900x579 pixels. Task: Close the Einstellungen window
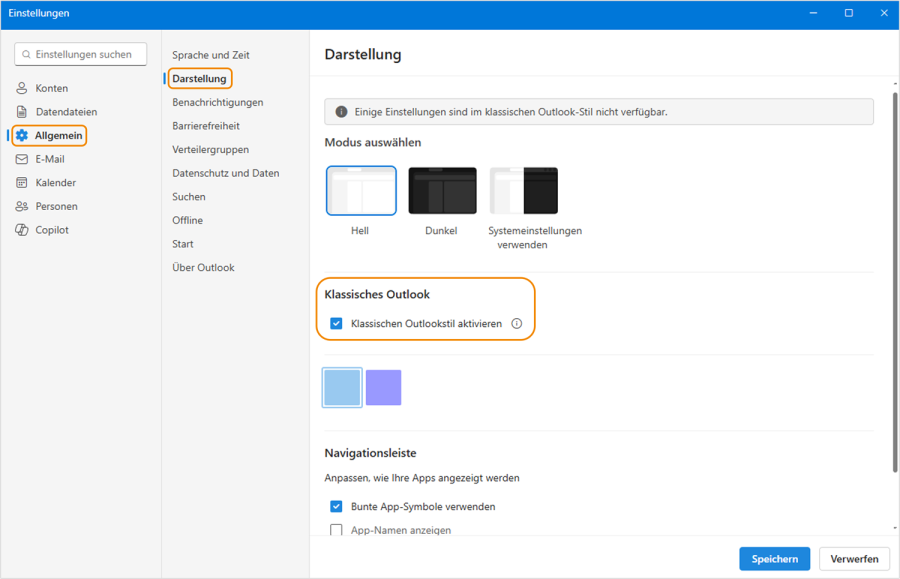(884, 13)
